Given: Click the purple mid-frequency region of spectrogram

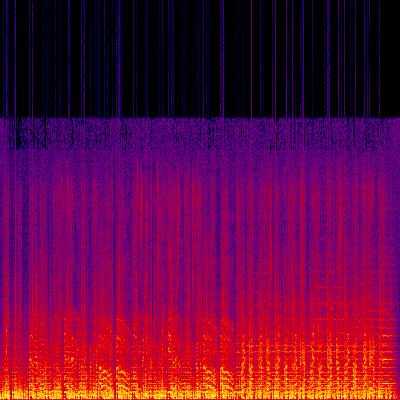Looking at the screenshot, I should (200, 200).
